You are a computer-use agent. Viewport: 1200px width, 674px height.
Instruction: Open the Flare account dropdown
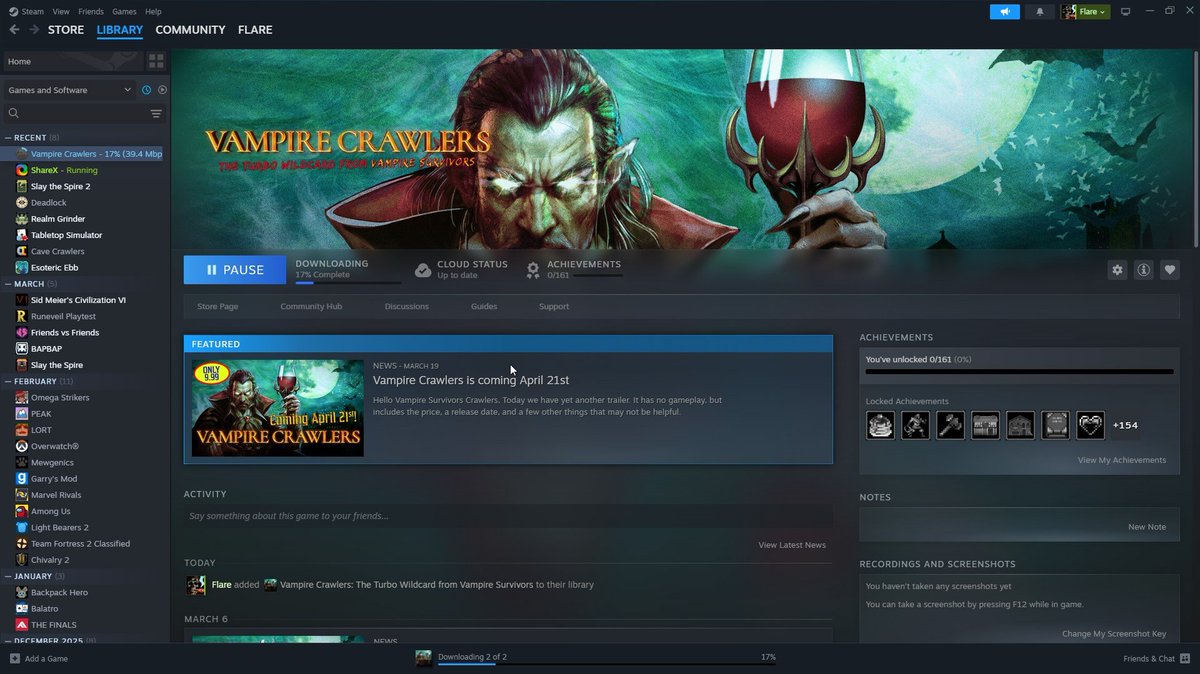(x=1085, y=12)
